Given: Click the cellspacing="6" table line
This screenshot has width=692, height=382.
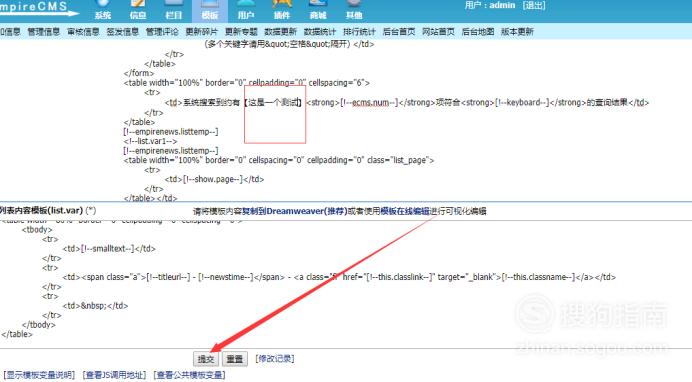Looking at the screenshot, I should pyautogui.click(x=247, y=83).
